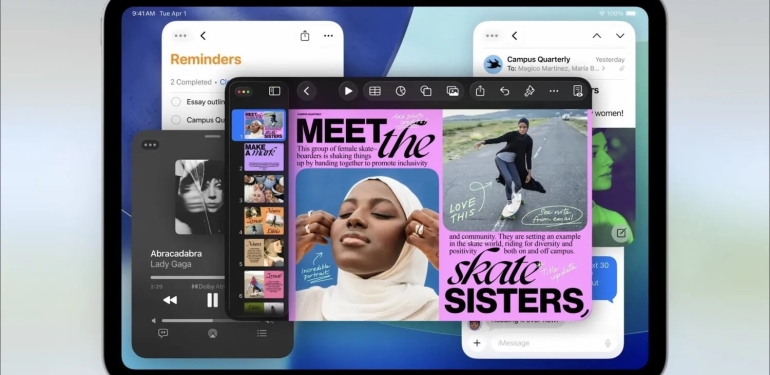Open Keynote document view options
Viewport: 770px width, 375px height.
coord(578,91)
